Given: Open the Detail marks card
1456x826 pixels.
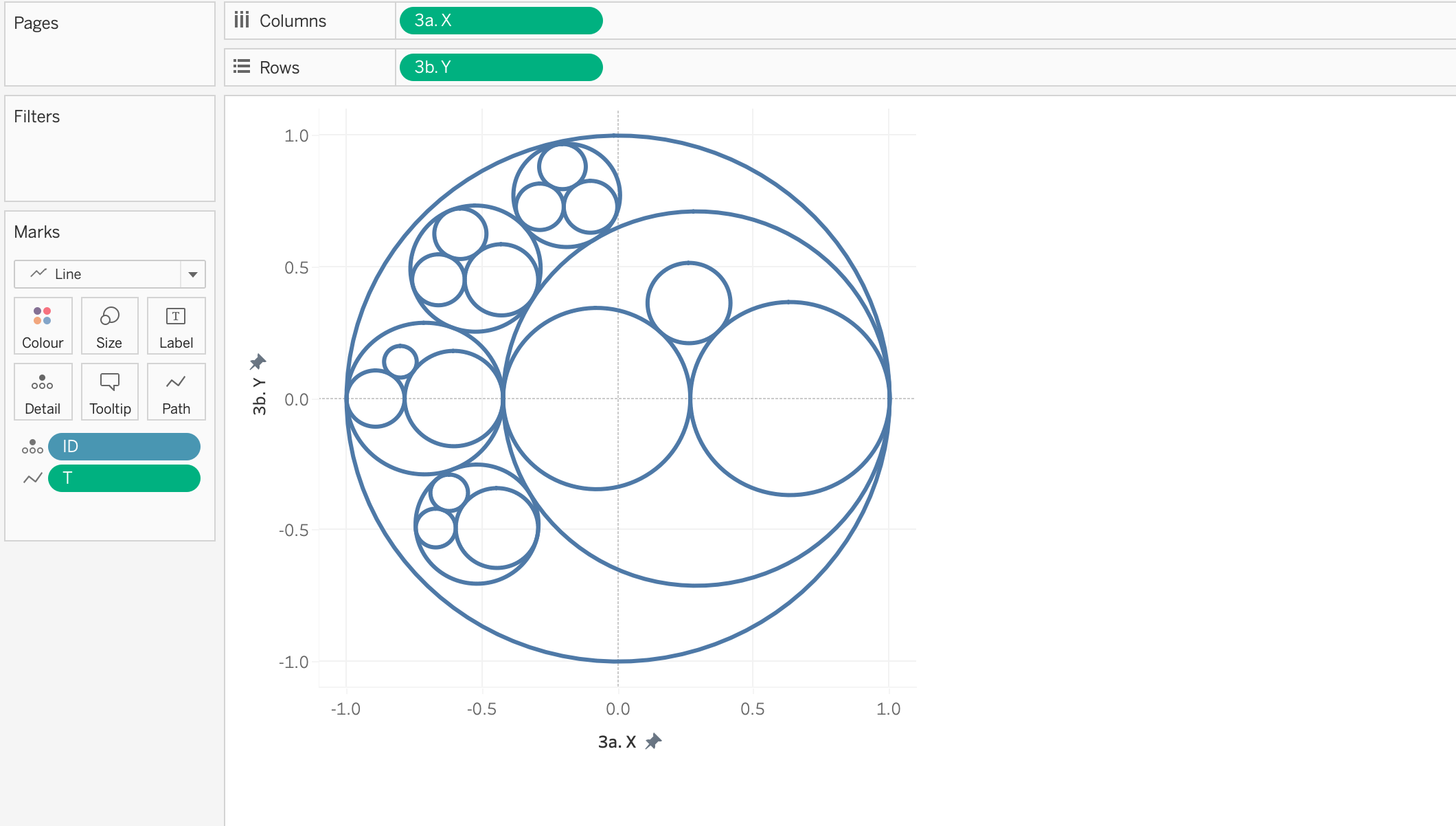Looking at the screenshot, I should click(43, 392).
